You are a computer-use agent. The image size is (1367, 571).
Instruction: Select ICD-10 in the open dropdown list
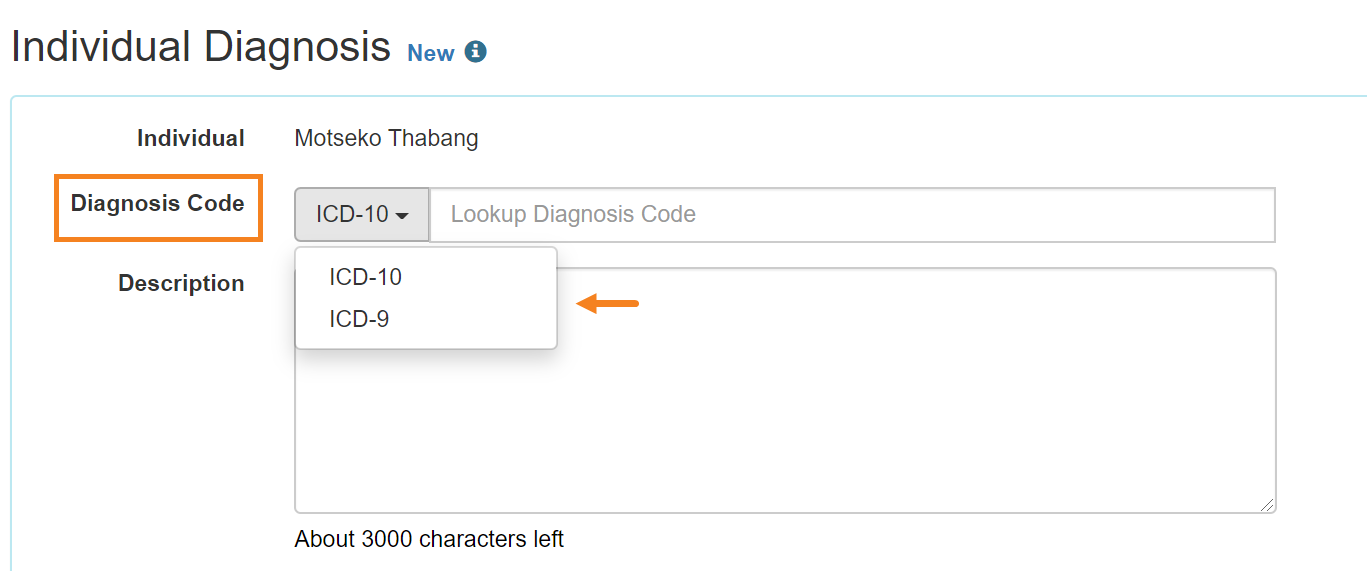[x=365, y=277]
